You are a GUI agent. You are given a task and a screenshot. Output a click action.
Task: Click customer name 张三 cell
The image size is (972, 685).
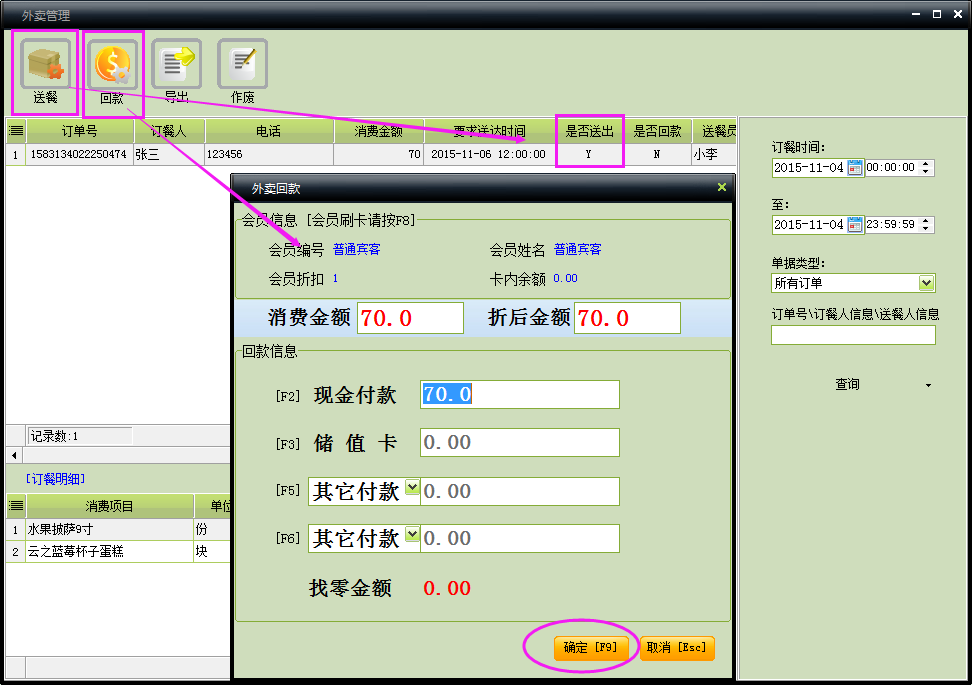(169, 154)
